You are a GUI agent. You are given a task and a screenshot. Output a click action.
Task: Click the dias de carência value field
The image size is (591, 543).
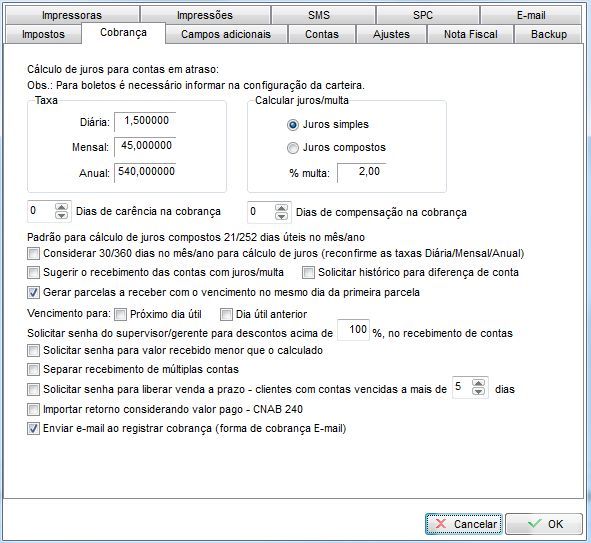(x=41, y=211)
